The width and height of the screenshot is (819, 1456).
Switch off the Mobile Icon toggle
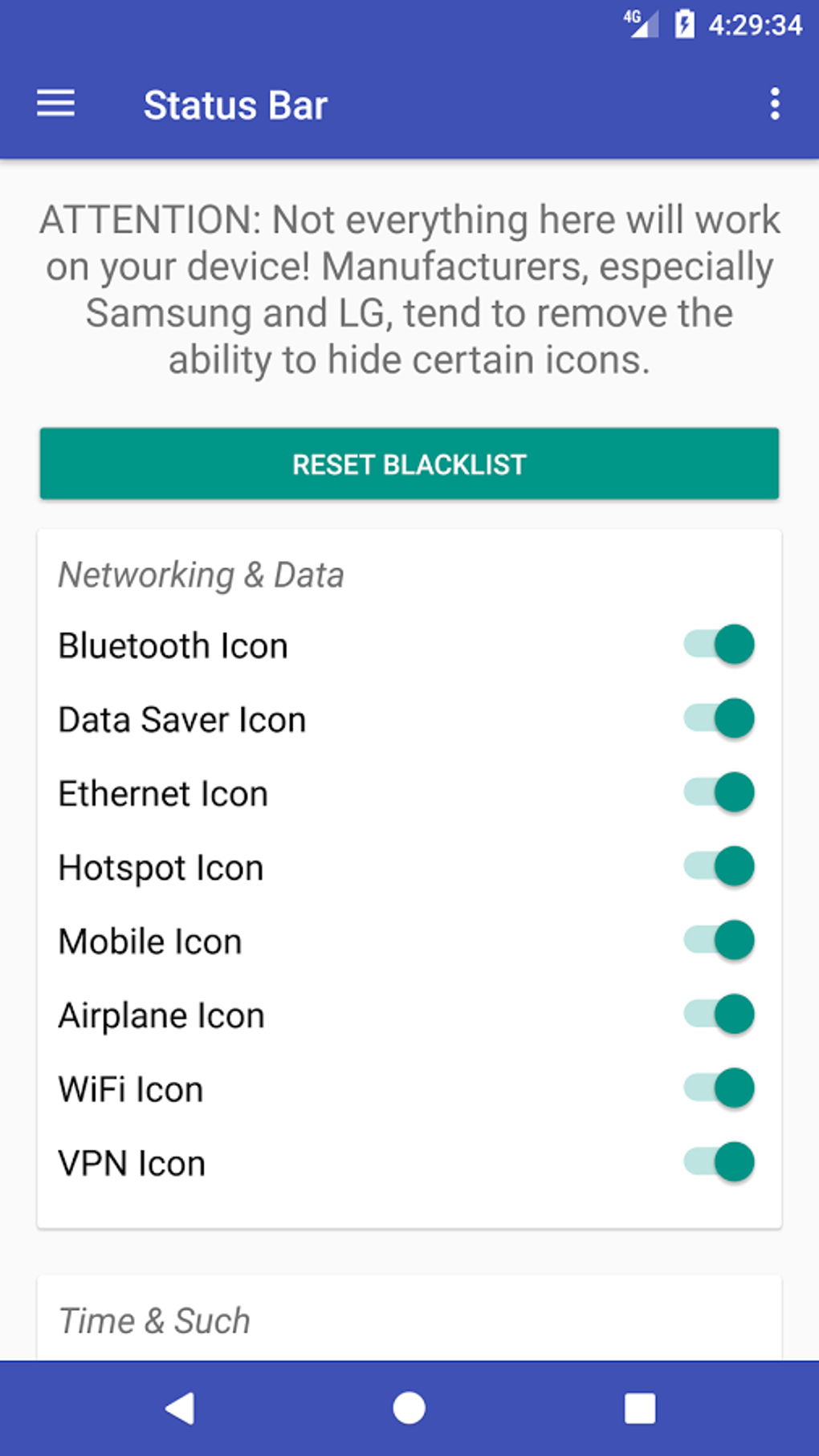coord(719,940)
